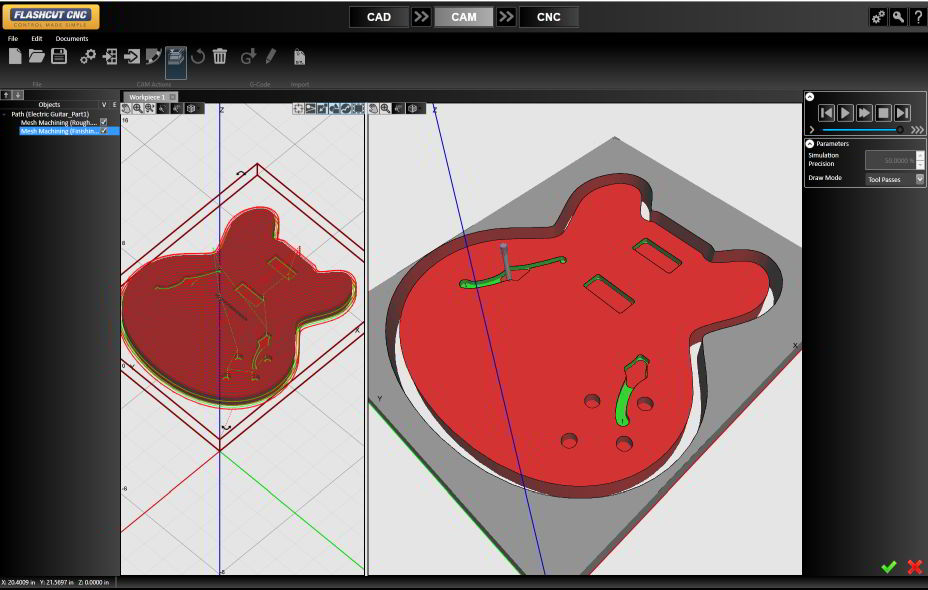Click the zoom magnifier in left viewport
The image size is (928, 590).
[x=138, y=108]
